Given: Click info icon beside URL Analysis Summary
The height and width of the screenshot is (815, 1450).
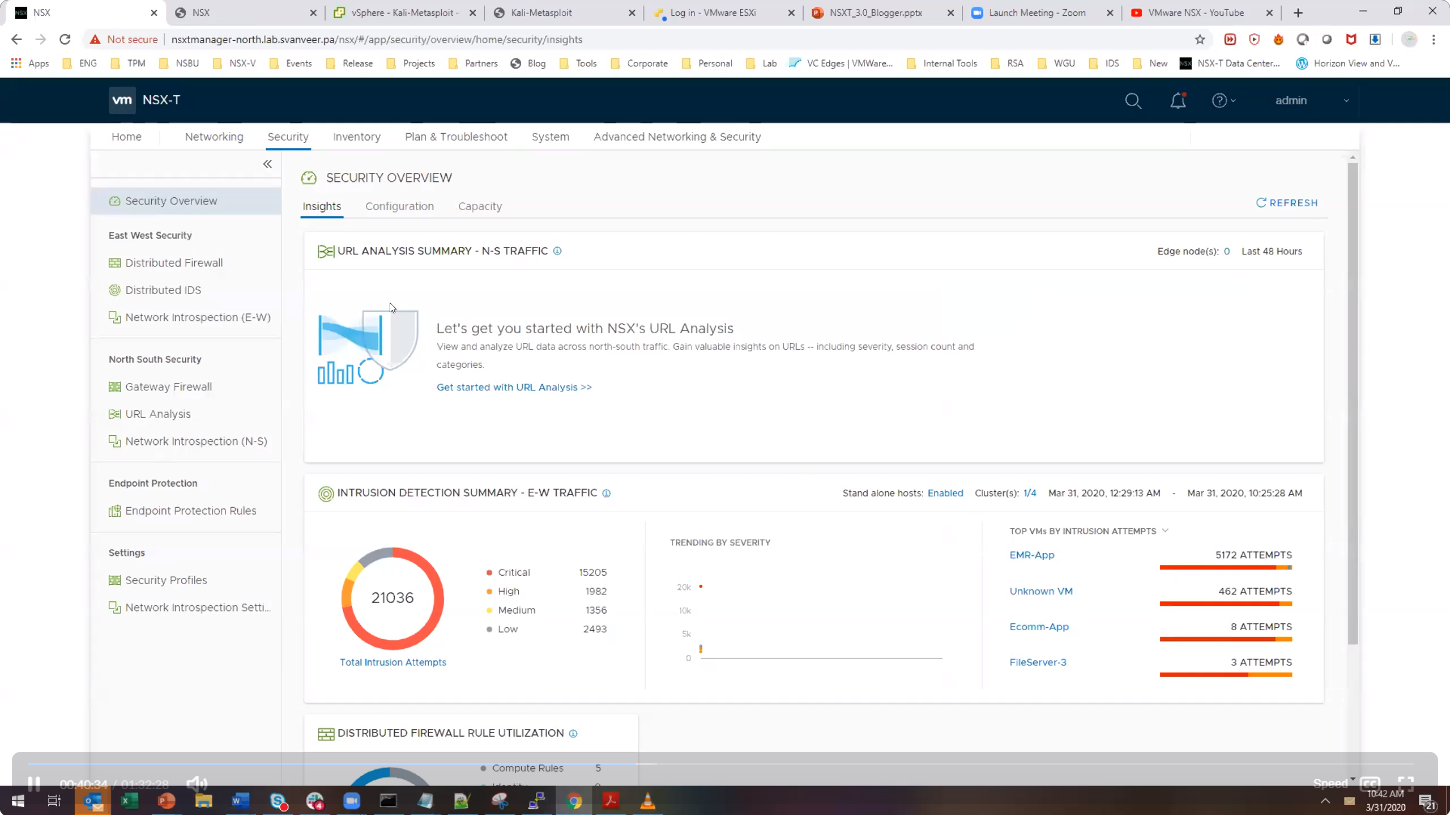Looking at the screenshot, I should click(x=557, y=251).
